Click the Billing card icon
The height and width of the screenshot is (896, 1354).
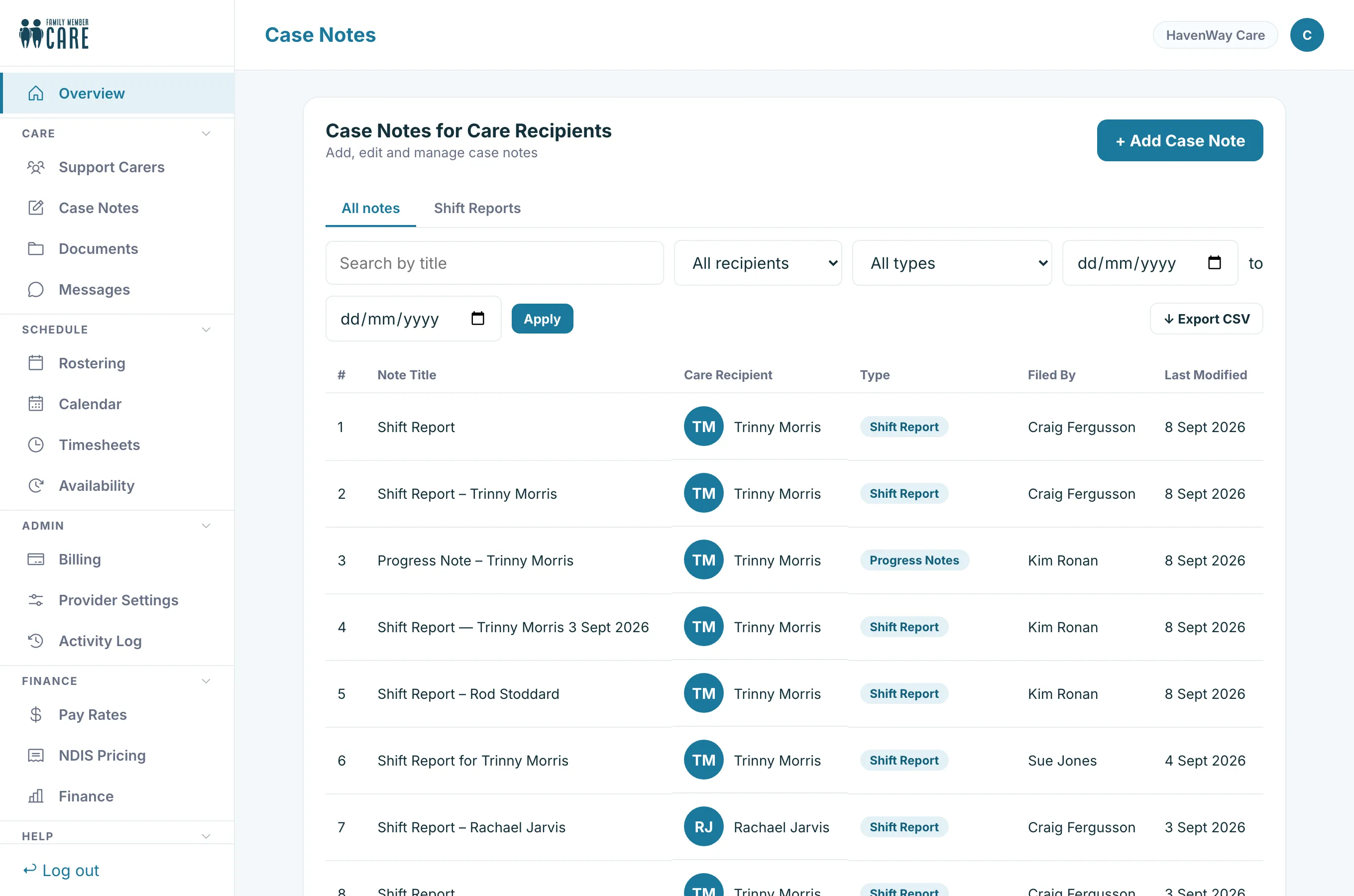36,560
